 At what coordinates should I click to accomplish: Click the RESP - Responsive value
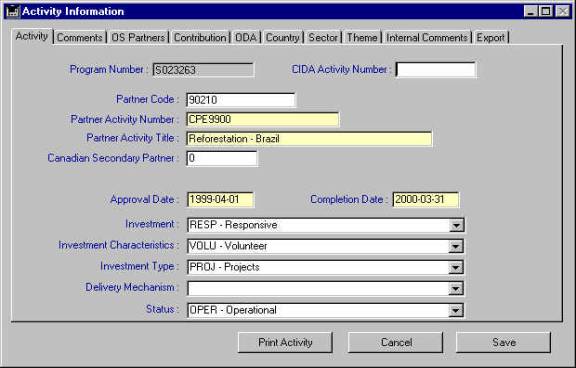pyautogui.click(x=233, y=225)
